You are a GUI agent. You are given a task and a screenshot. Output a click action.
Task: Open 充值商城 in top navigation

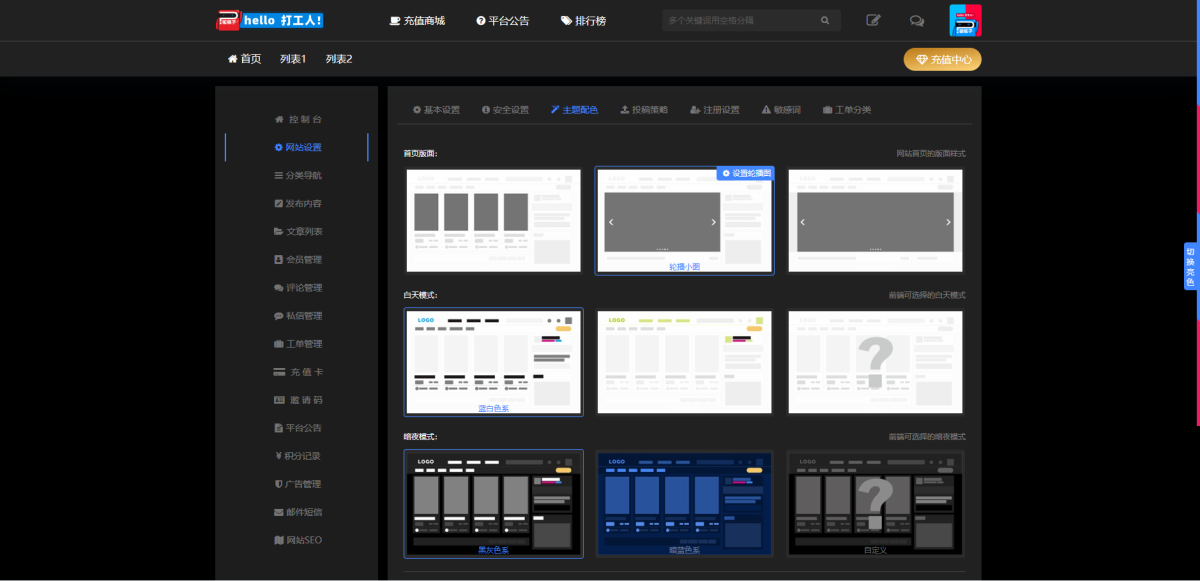coord(417,20)
